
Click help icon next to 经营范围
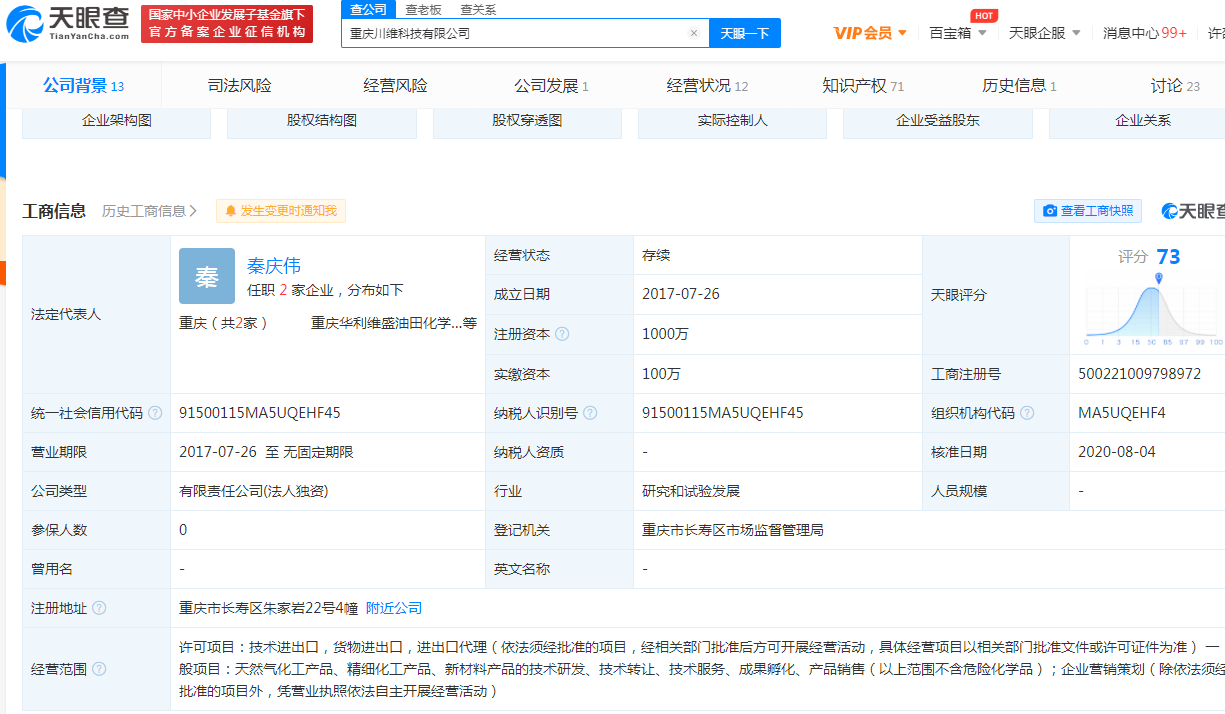click(x=99, y=669)
